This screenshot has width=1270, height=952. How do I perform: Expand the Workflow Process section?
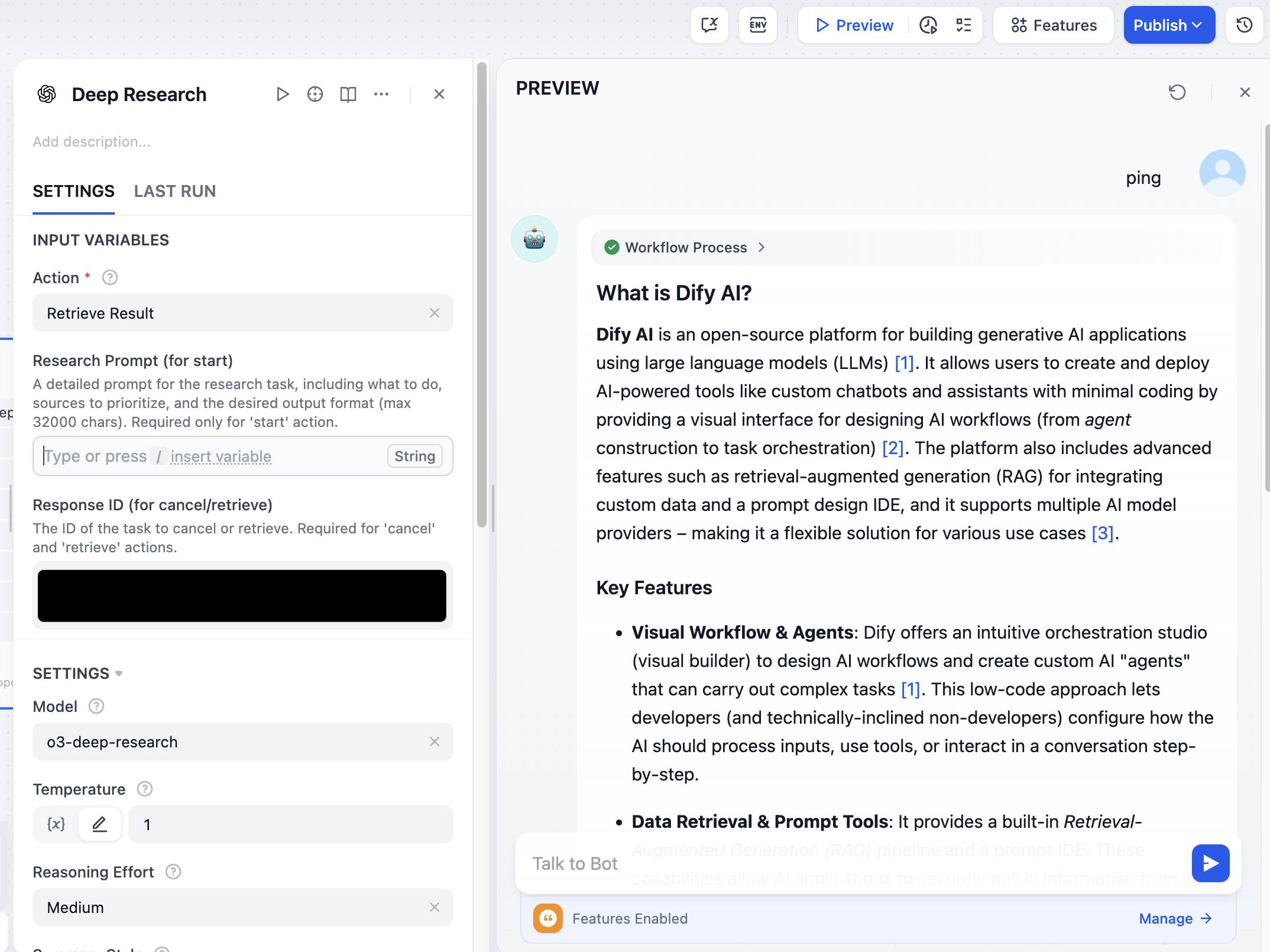tap(686, 247)
